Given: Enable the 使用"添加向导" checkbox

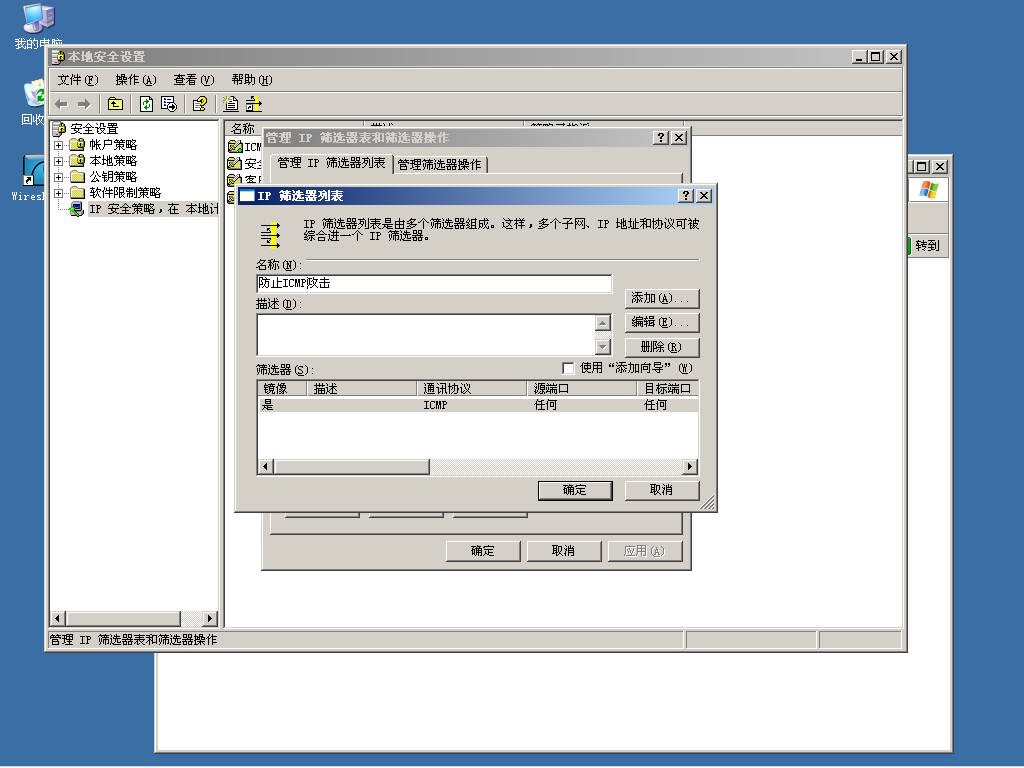Looking at the screenshot, I should [568, 368].
